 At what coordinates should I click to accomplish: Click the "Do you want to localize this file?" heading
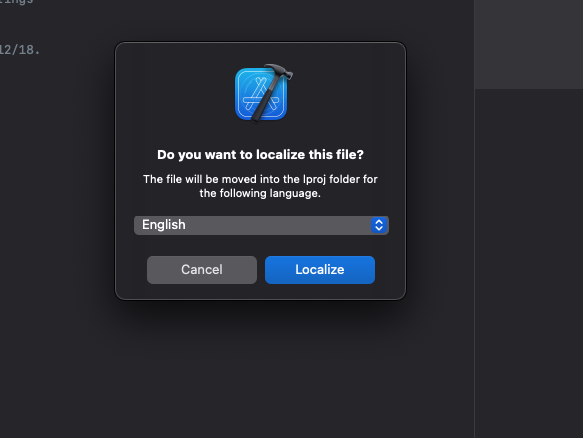pyautogui.click(x=260, y=154)
